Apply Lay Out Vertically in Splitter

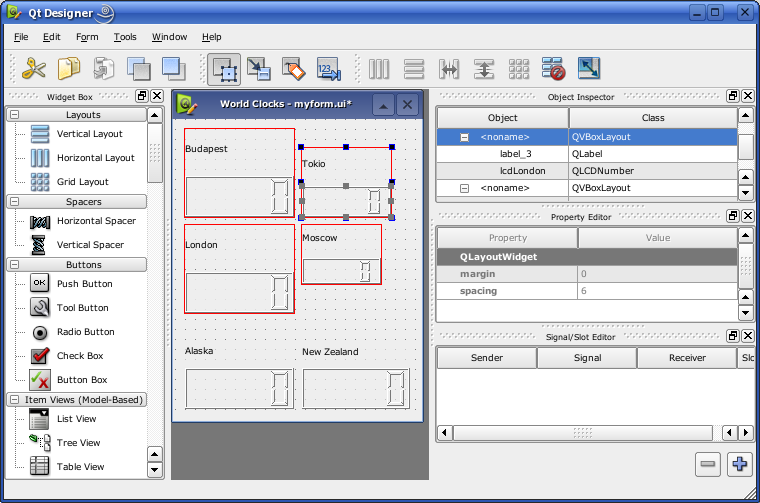pos(484,68)
